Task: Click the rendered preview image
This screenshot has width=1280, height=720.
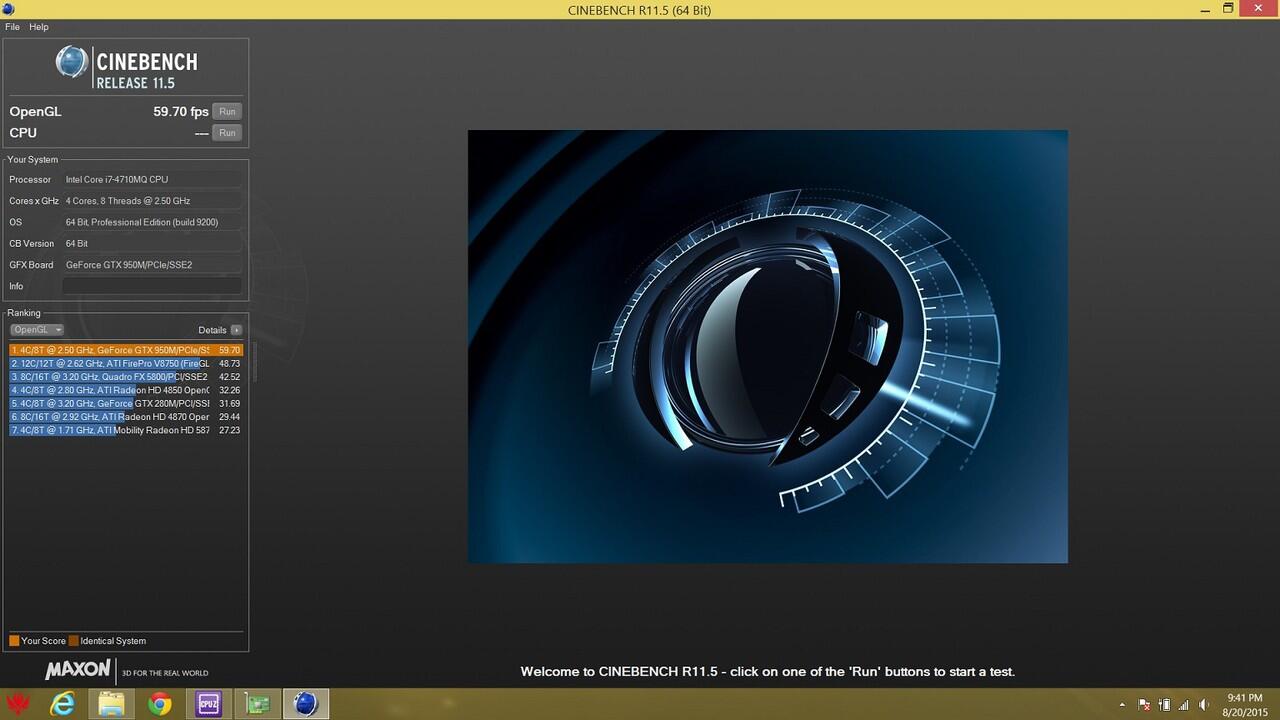Action: pyautogui.click(x=767, y=346)
